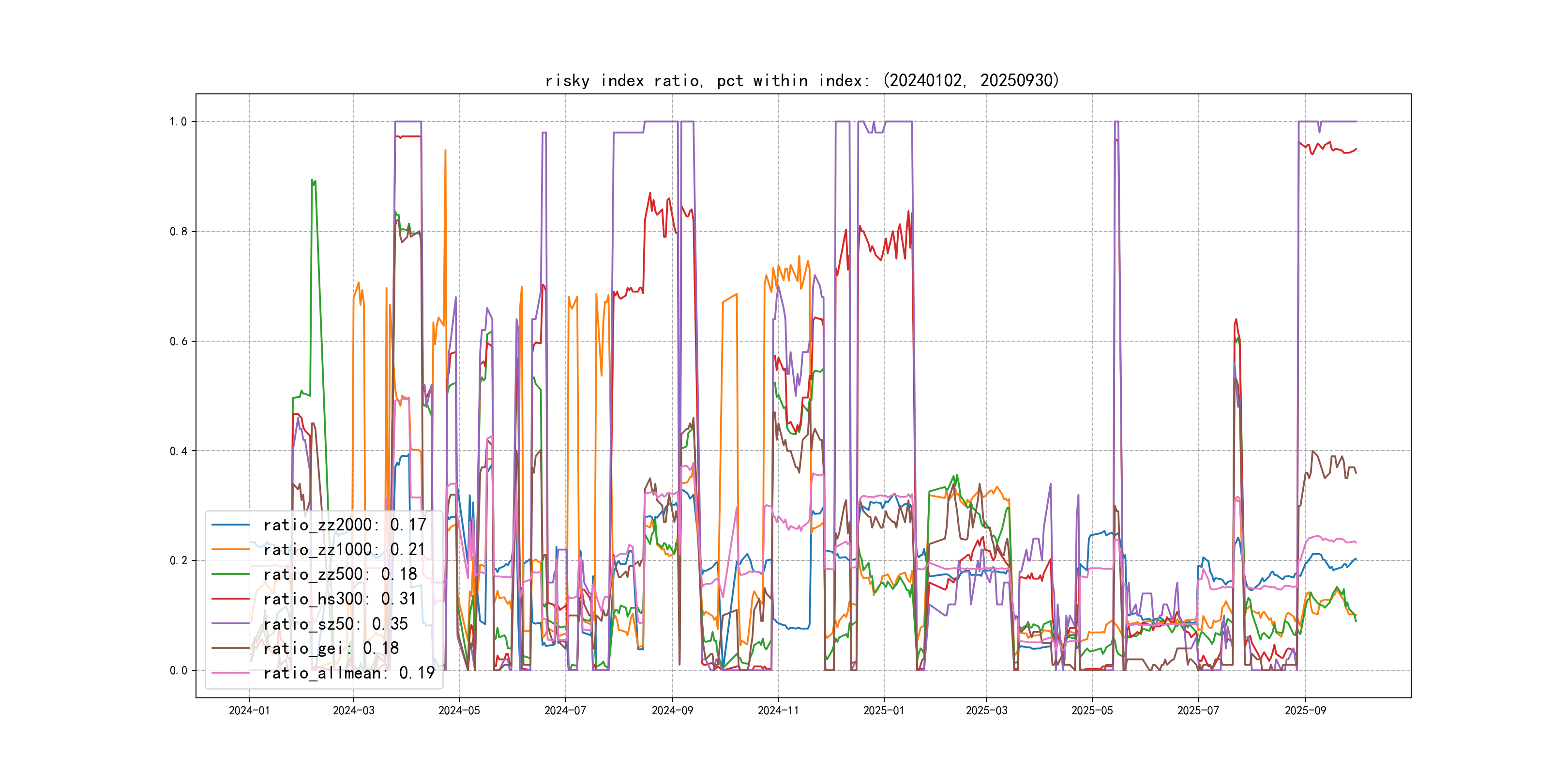1568x784 pixels.
Task: Click the blue legend line swatch
Action: (x=231, y=525)
